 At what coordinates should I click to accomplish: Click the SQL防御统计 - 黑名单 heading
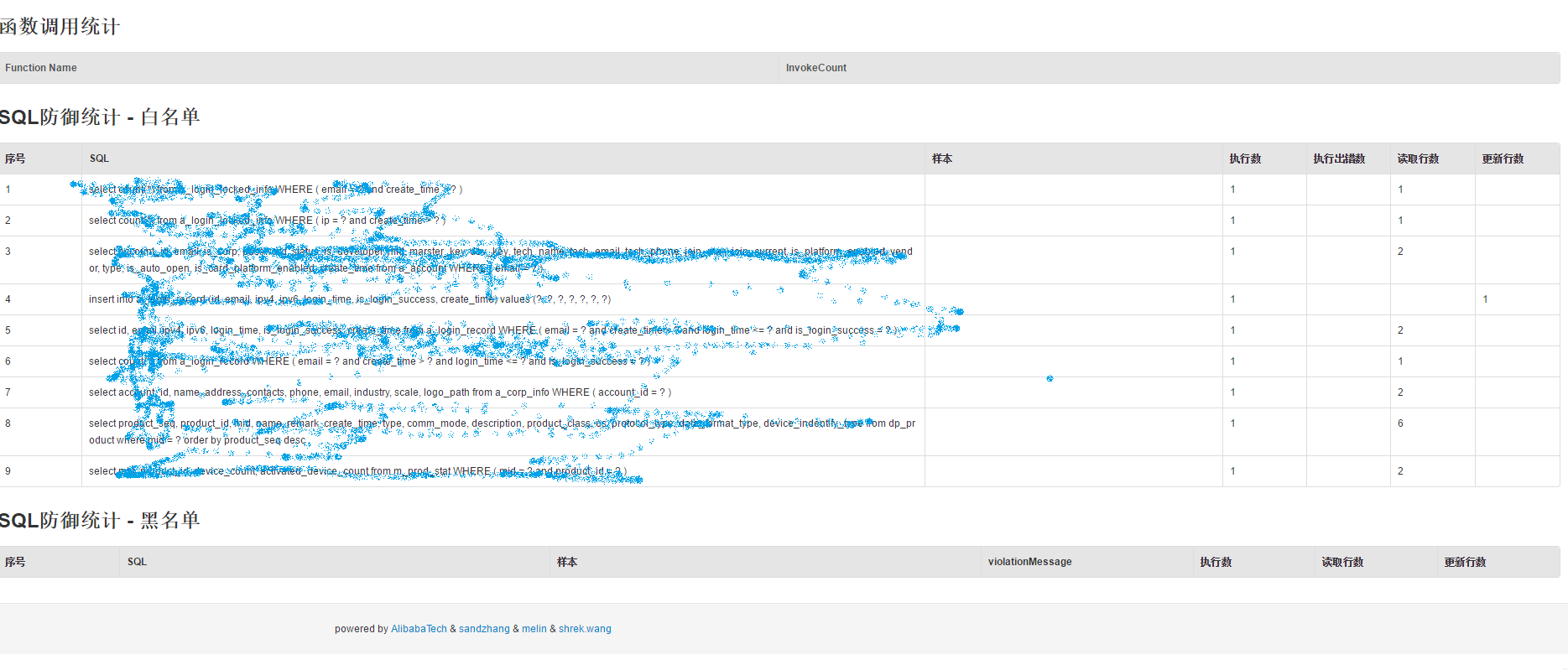(100, 521)
